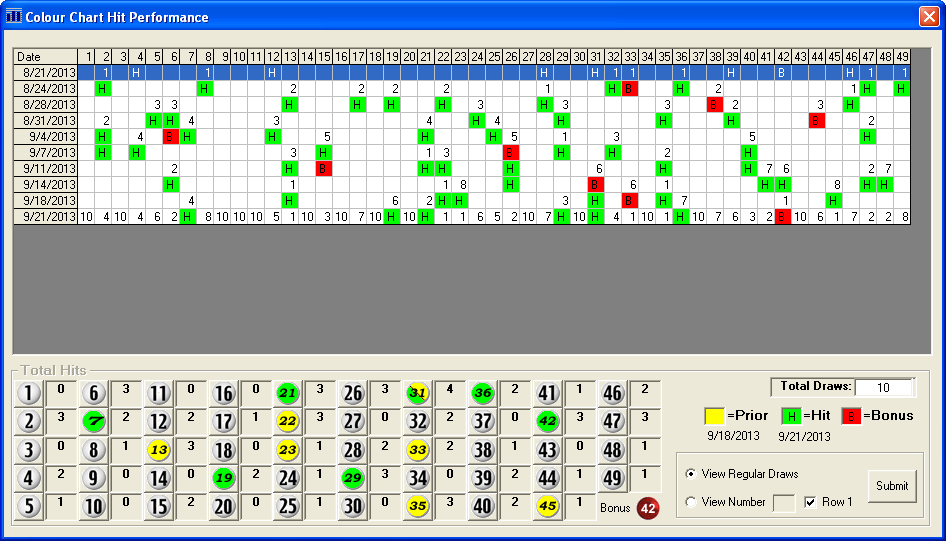The image size is (946, 541).
Task: Click the green number 21 ball
Action: 288,393
